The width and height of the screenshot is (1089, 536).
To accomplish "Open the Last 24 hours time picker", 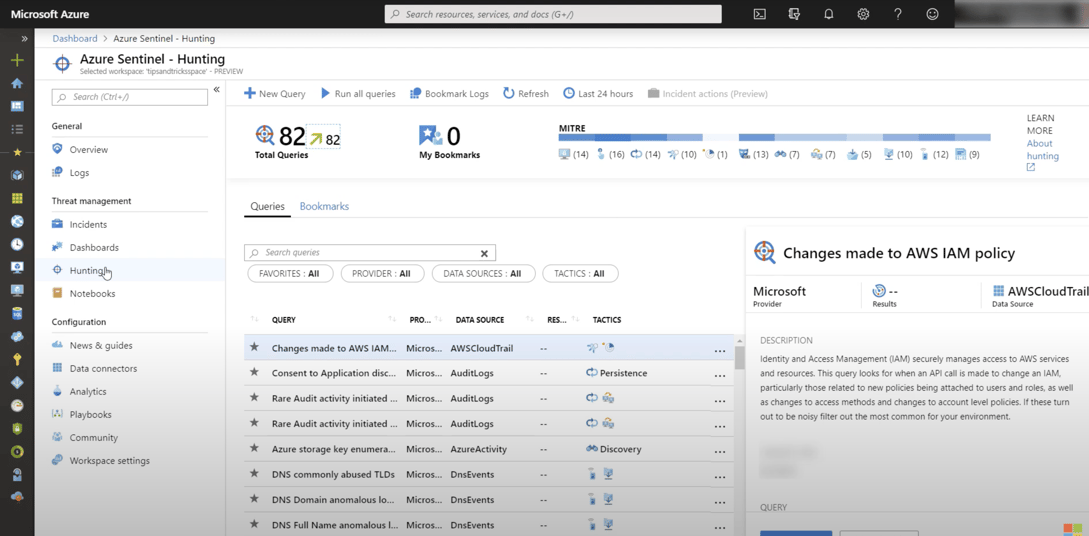I will [598, 94].
